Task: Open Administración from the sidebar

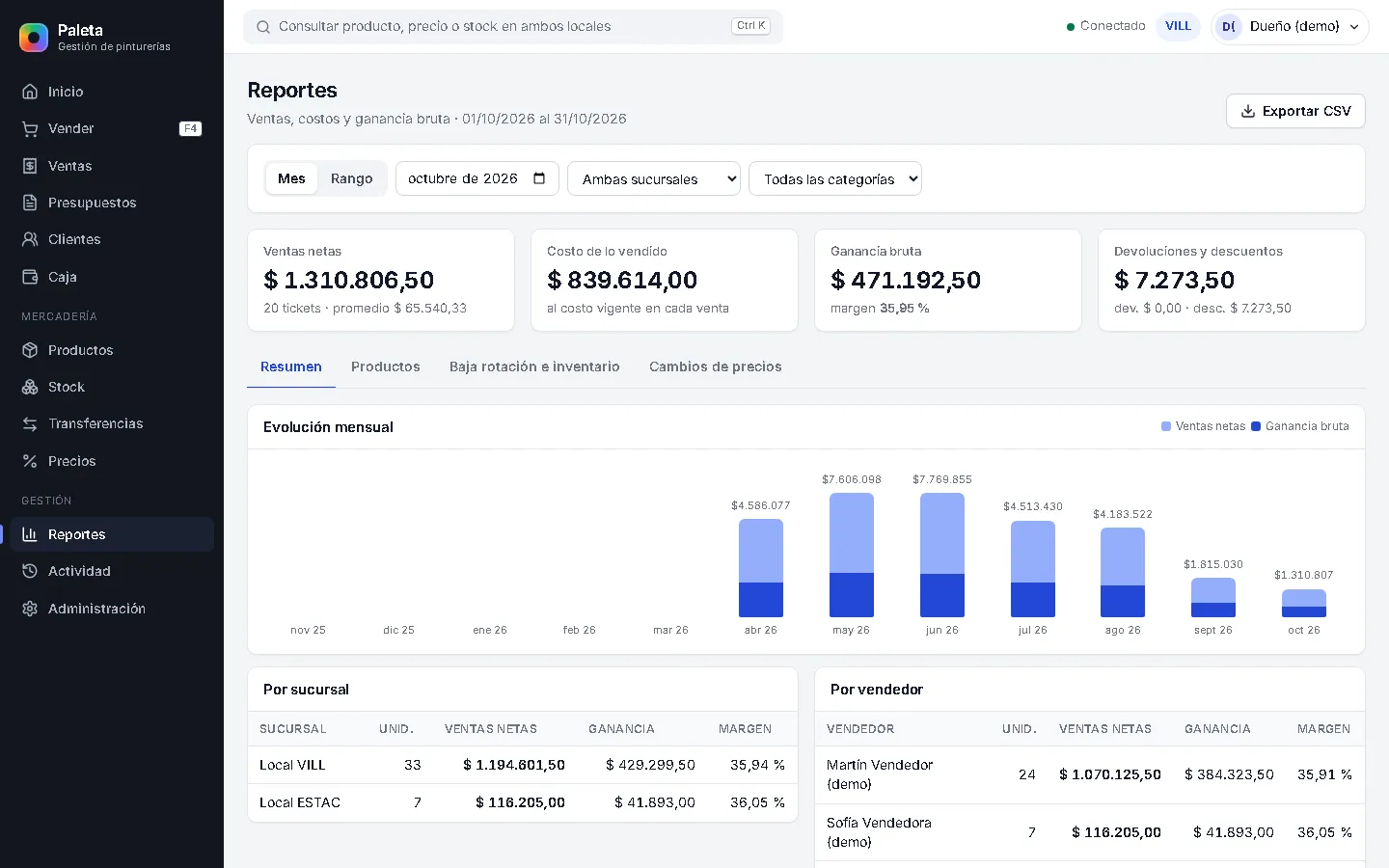Action: (x=112, y=609)
